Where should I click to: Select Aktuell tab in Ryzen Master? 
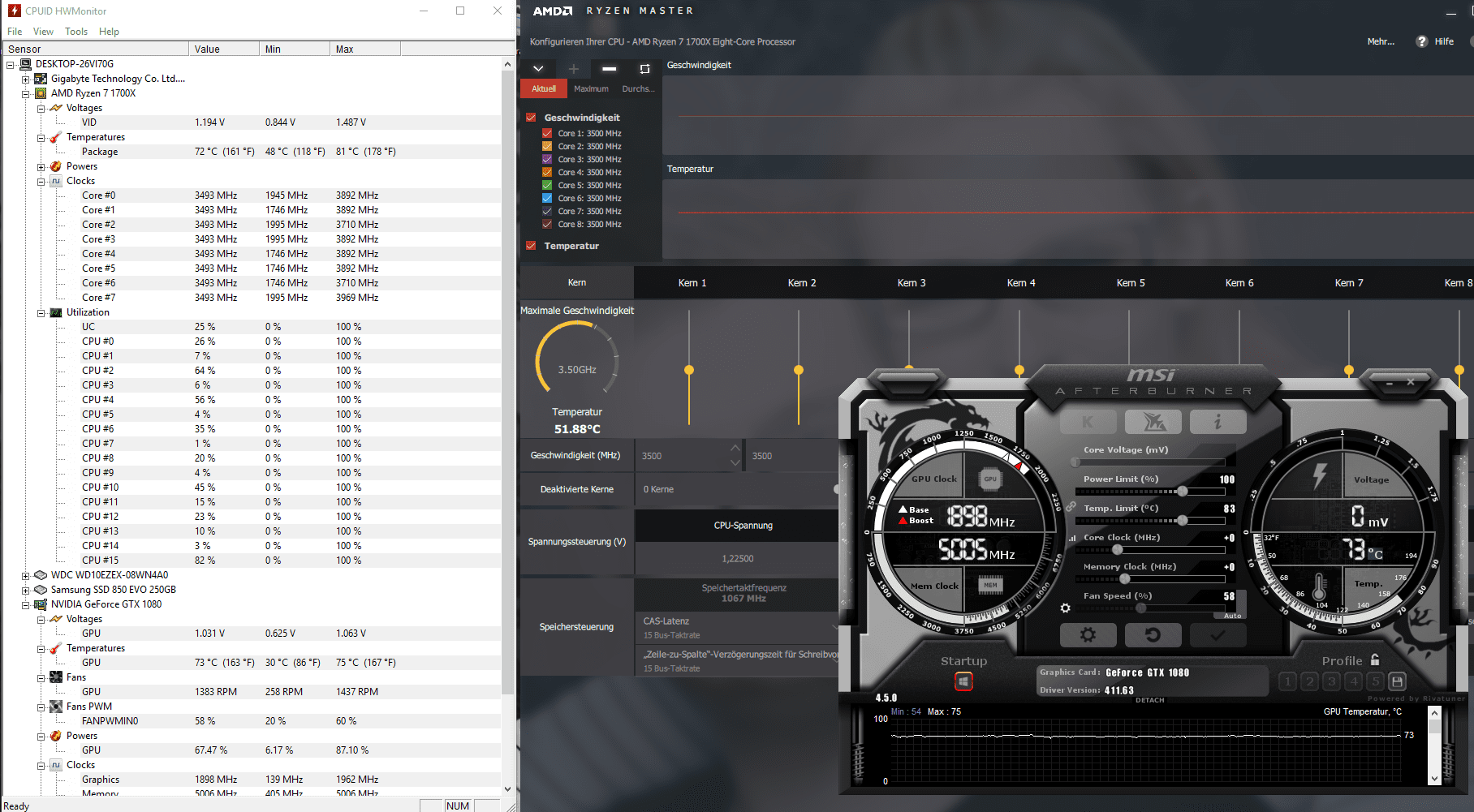coord(544,89)
